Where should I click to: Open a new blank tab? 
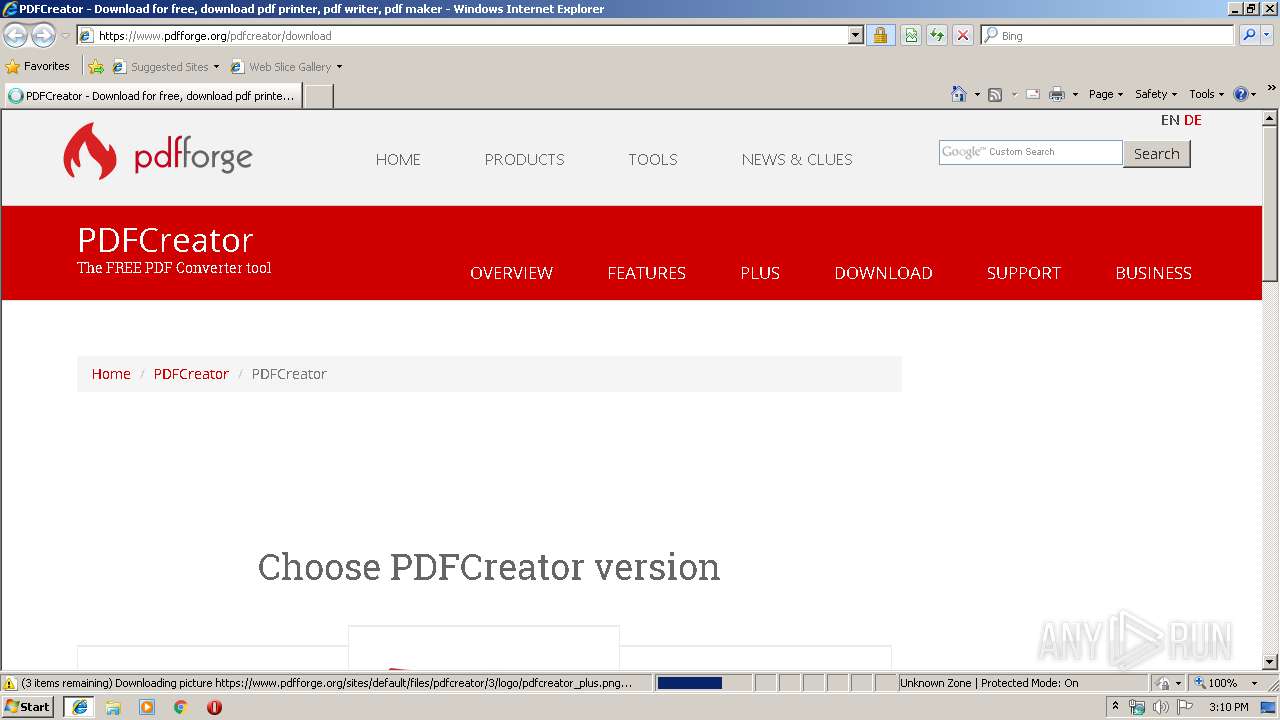[318, 96]
